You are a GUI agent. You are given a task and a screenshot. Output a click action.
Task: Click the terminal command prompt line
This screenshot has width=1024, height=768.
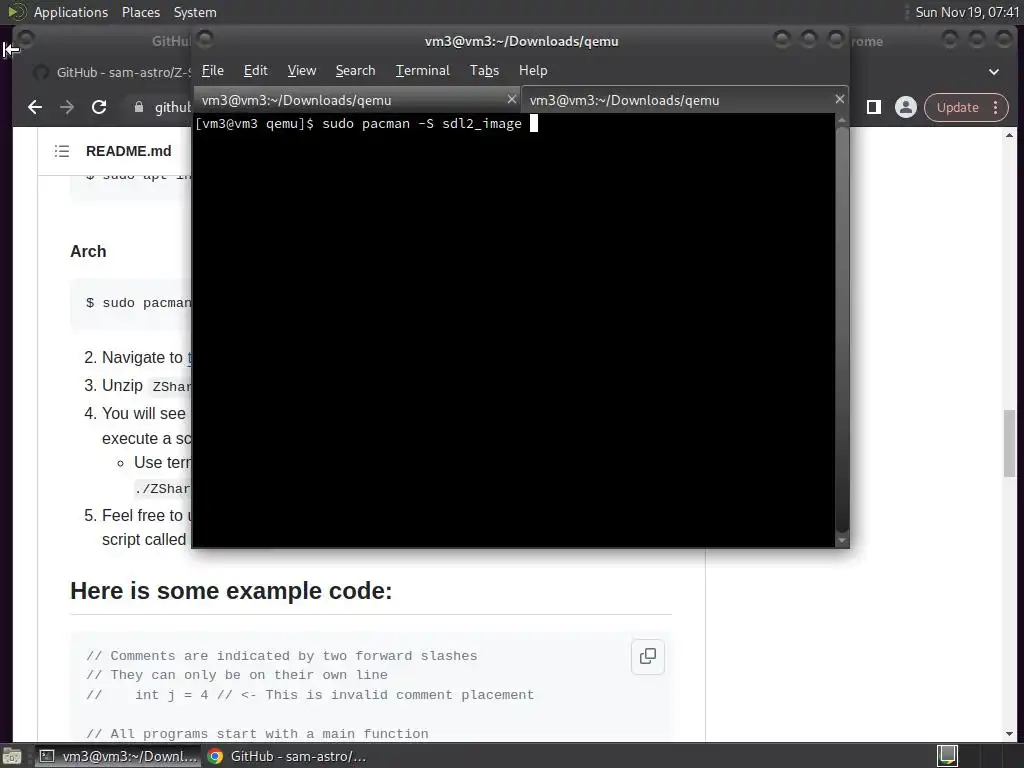pyautogui.click(x=366, y=123)
